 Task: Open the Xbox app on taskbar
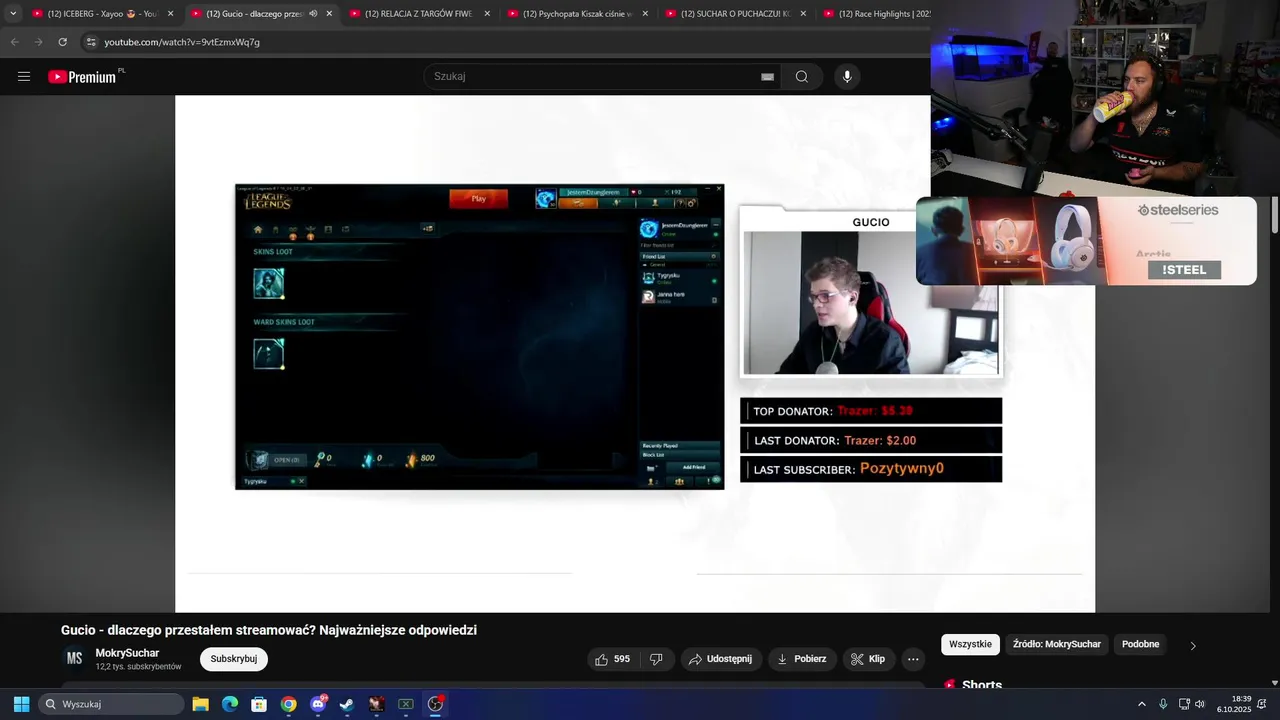pos(406,704)
